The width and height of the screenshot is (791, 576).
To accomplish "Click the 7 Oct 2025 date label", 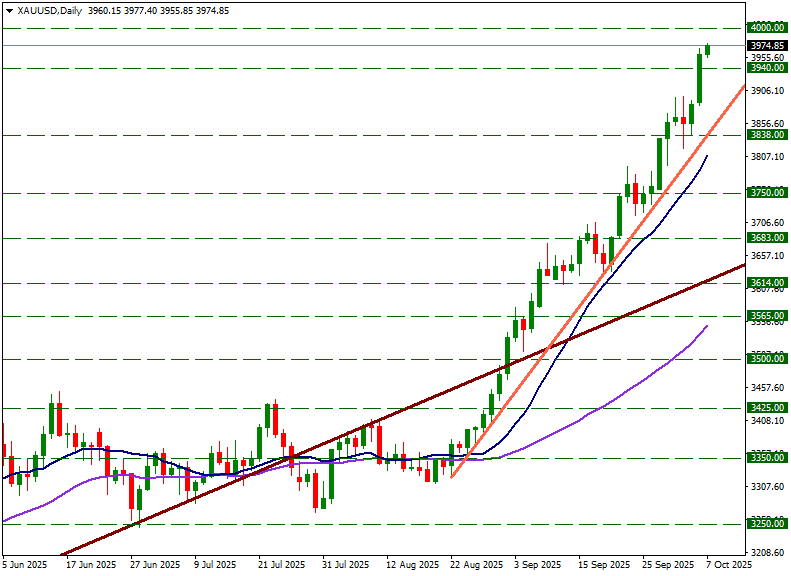I will pyautogui.click(x=727, y=565).
